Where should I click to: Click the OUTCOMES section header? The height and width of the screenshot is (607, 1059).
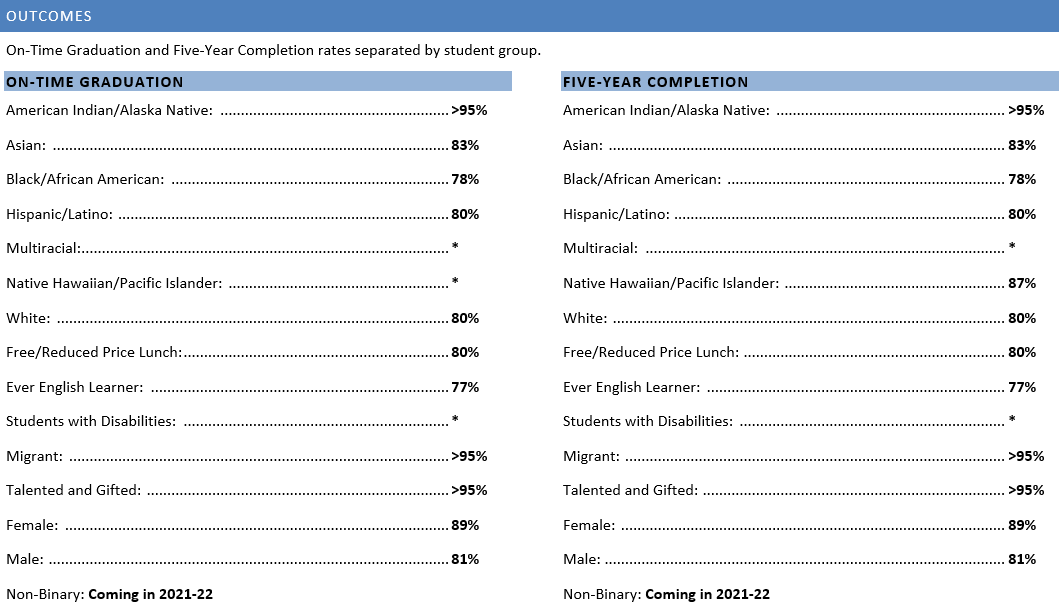point(49,16)
